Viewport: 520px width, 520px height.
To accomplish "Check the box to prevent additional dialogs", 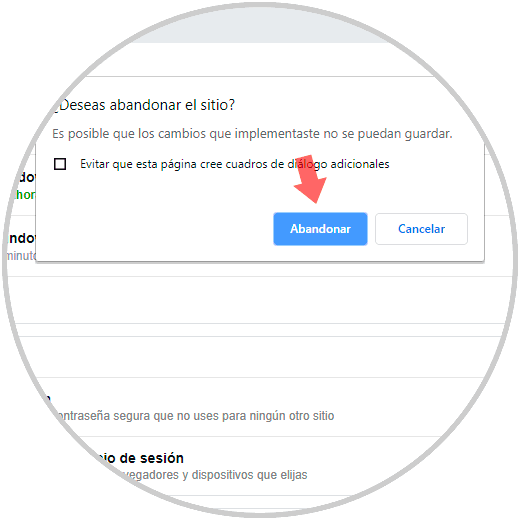I will click(60, 164).
